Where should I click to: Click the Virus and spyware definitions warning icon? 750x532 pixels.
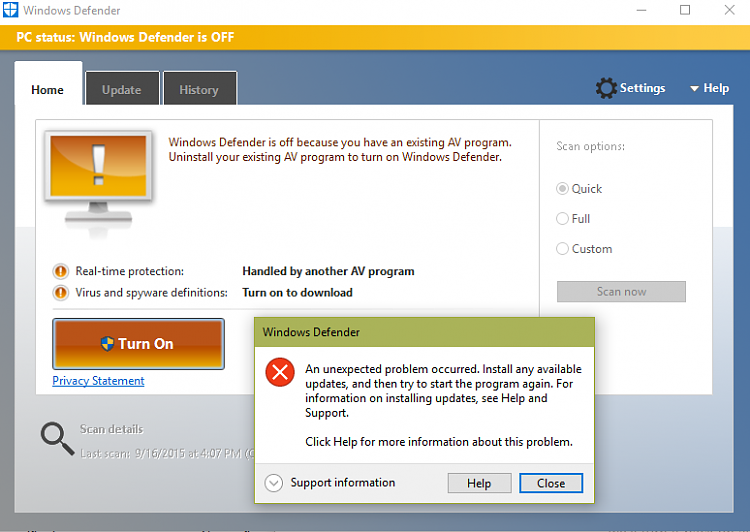(x=61, y=292)
